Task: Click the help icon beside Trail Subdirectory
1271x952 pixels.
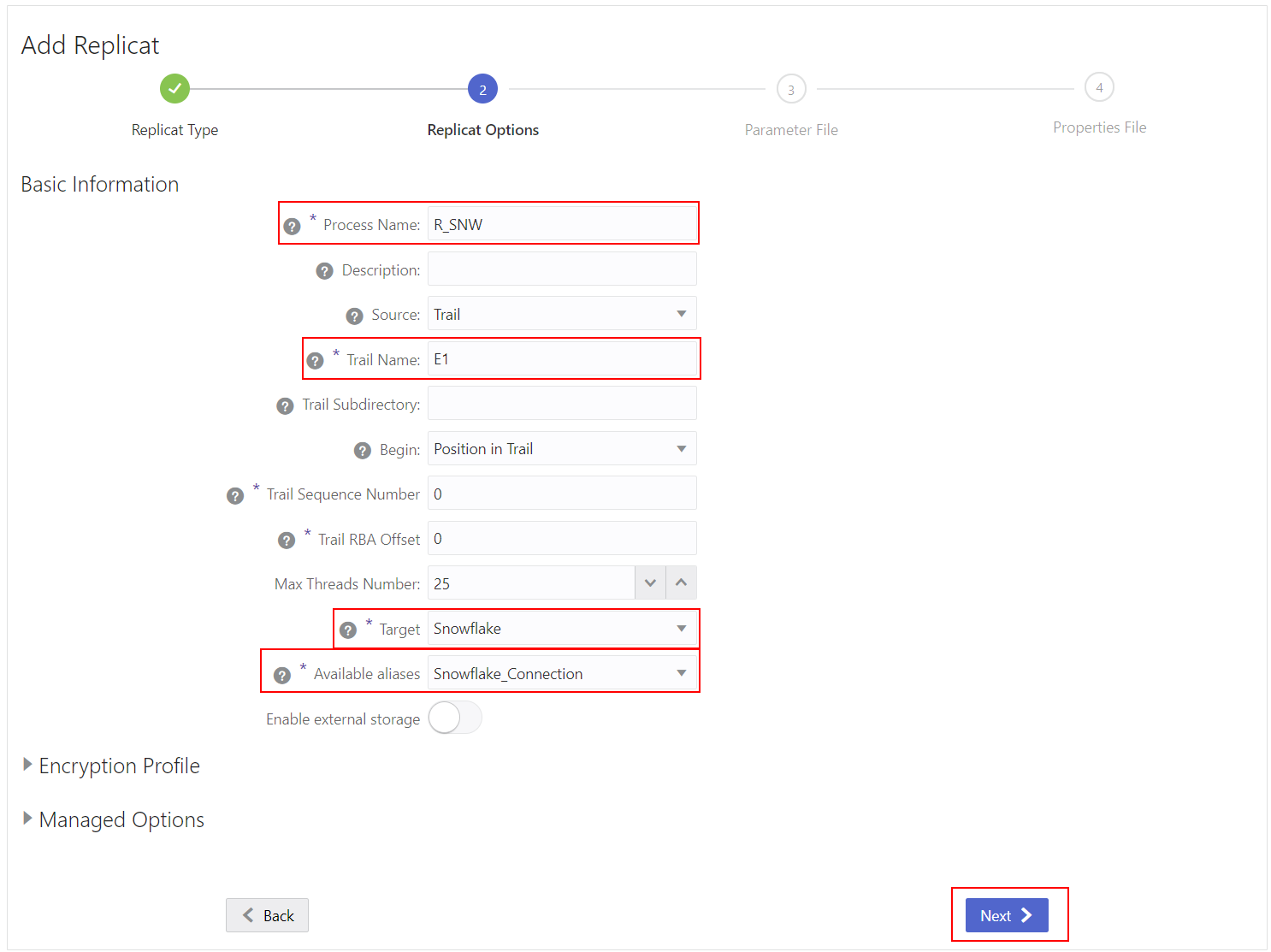Action: click(286, 405)
